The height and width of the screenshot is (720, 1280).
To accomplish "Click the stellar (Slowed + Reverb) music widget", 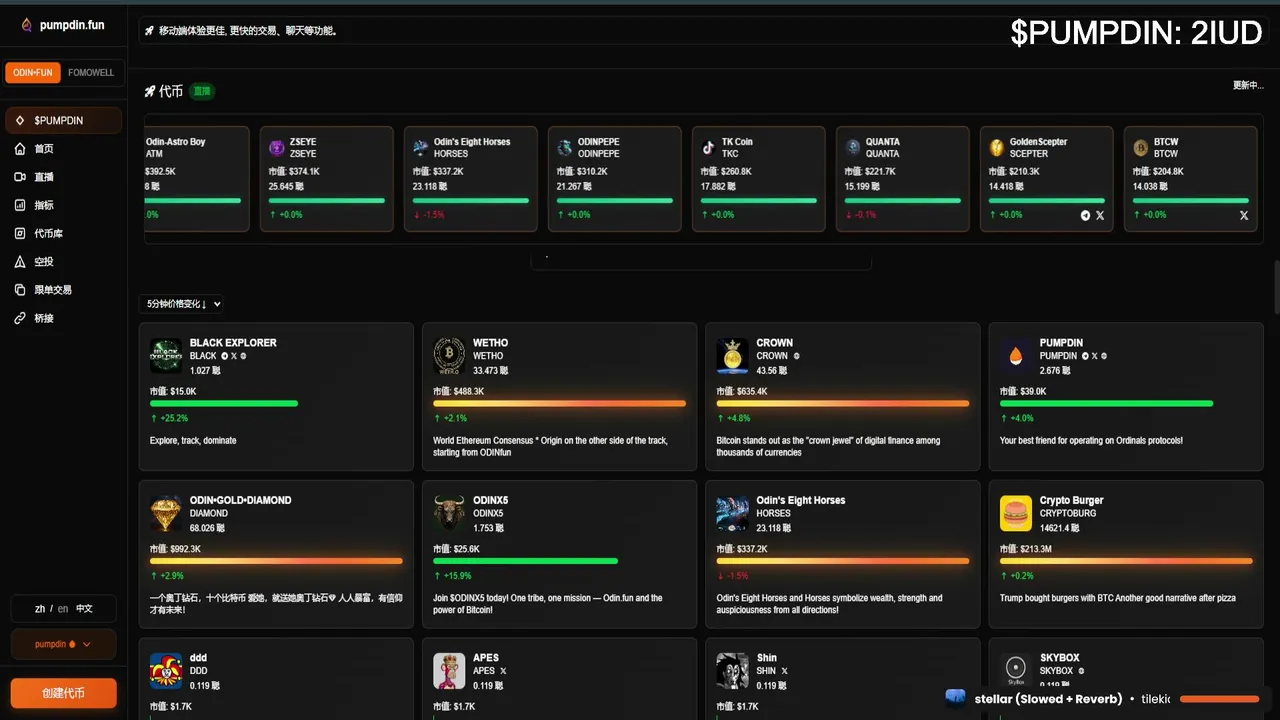I will tap(1106, 699).
